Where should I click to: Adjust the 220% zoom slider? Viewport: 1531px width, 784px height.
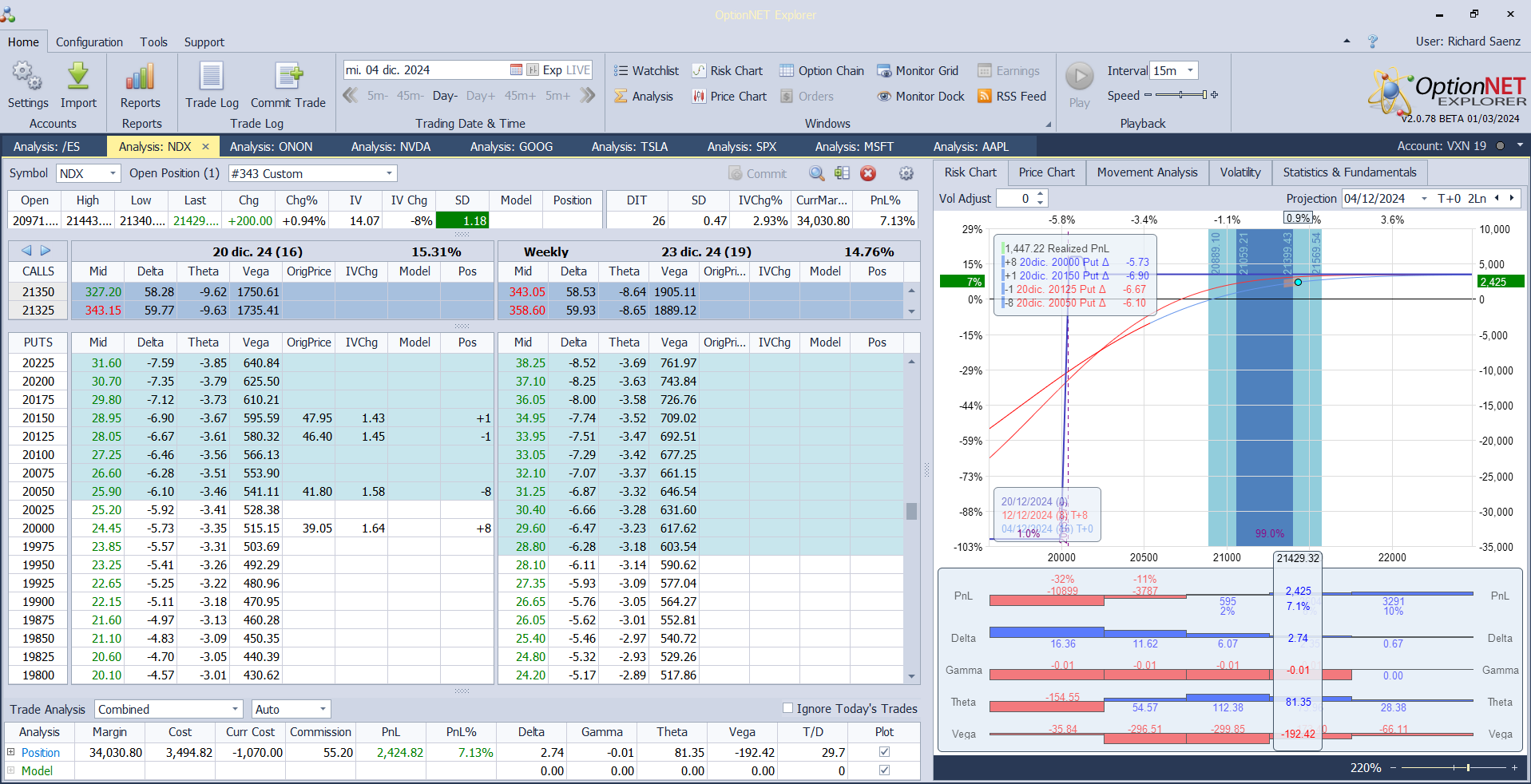[1453, 768]
